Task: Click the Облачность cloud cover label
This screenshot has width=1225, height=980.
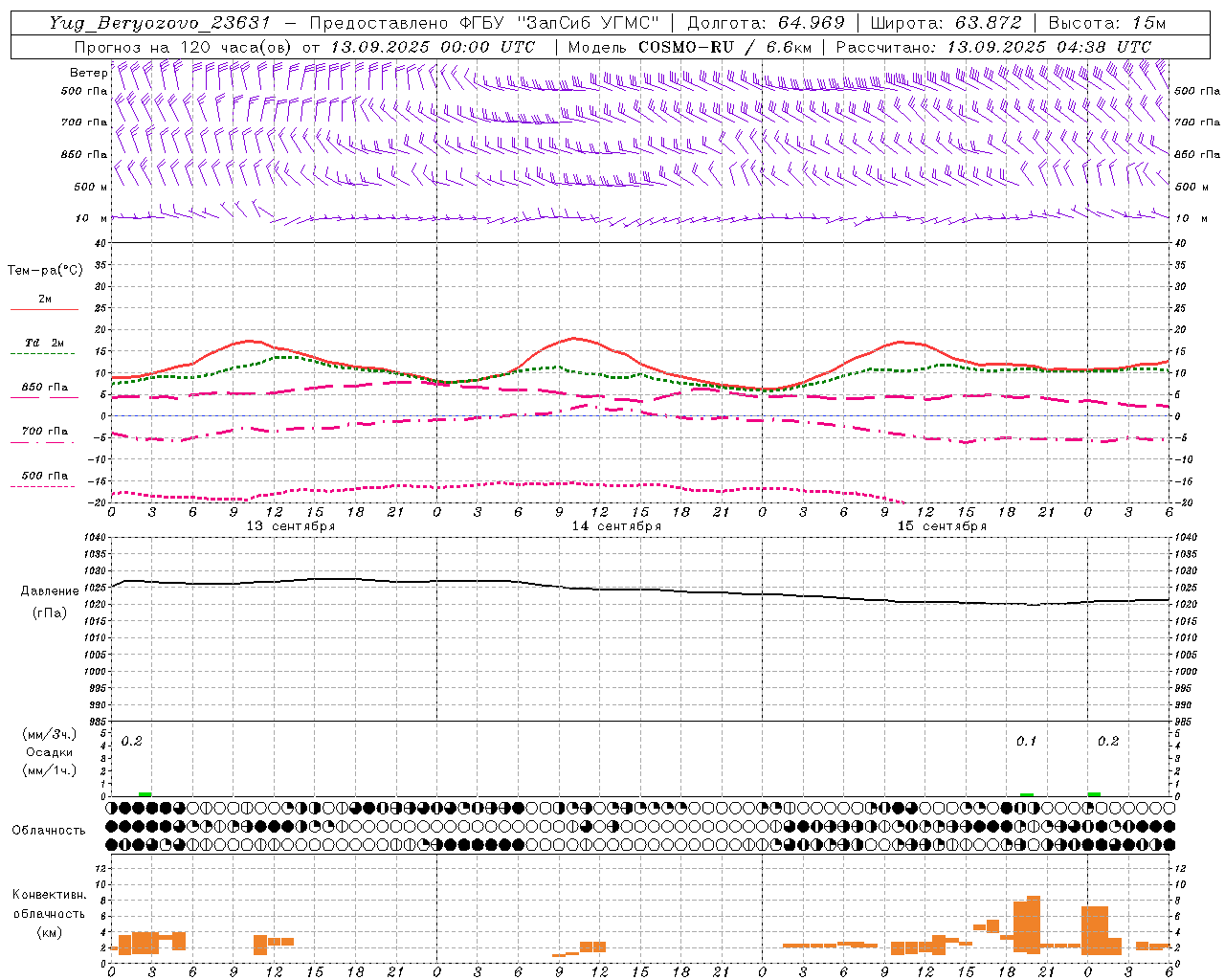Action: pos(49,831)
